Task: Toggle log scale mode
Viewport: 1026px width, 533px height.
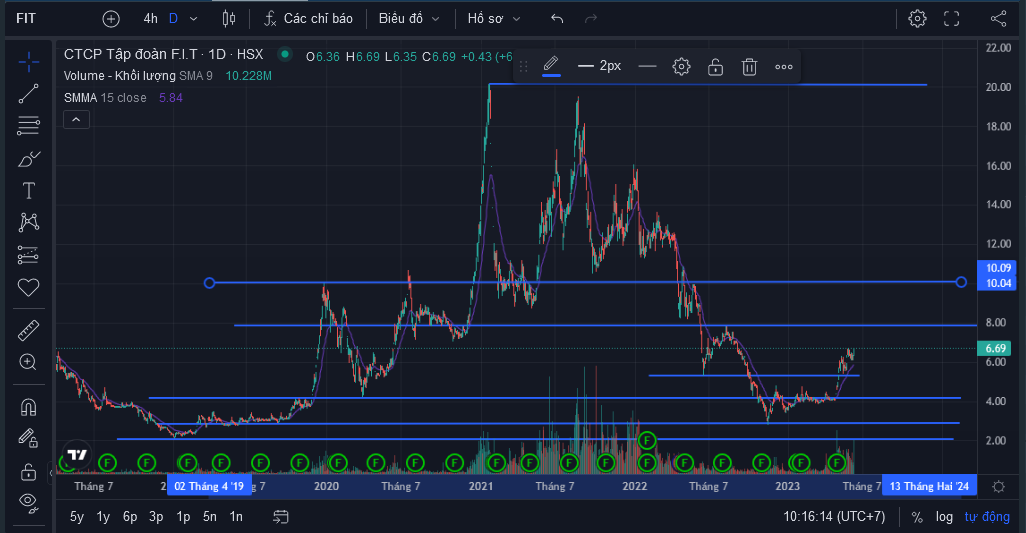Action: [x=944, y=517]
